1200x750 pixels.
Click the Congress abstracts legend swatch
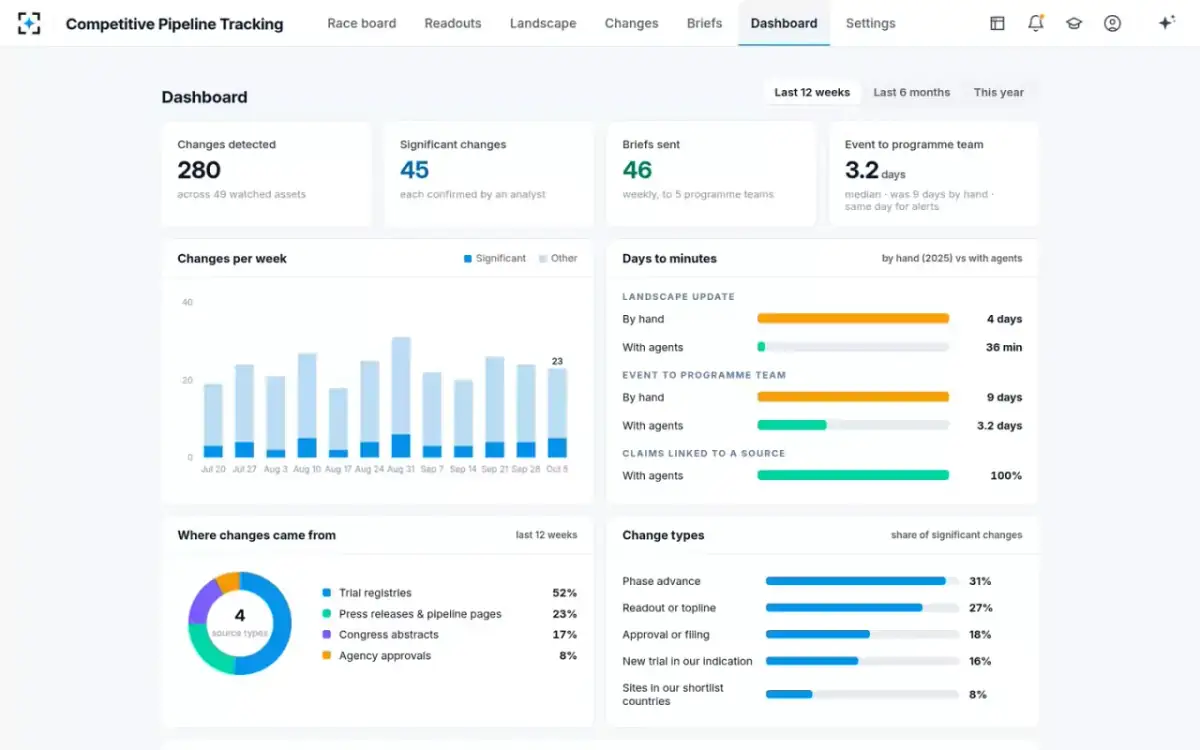point(327,635)
